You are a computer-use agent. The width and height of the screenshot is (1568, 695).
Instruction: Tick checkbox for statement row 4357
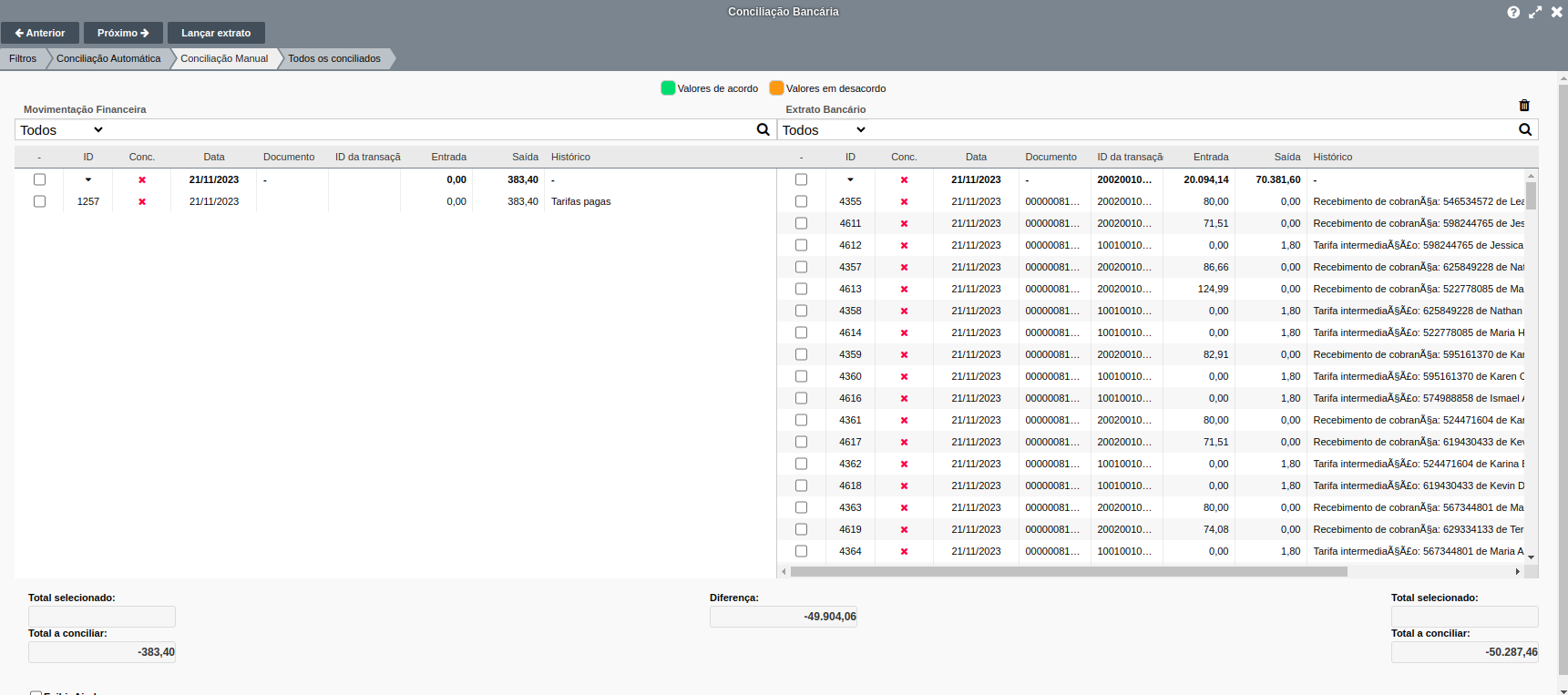tap(801, 267)
